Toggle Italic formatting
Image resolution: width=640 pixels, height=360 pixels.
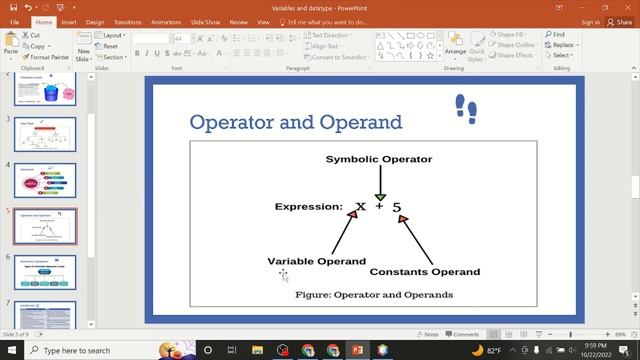pyautogui.click(x=147, y=53)
